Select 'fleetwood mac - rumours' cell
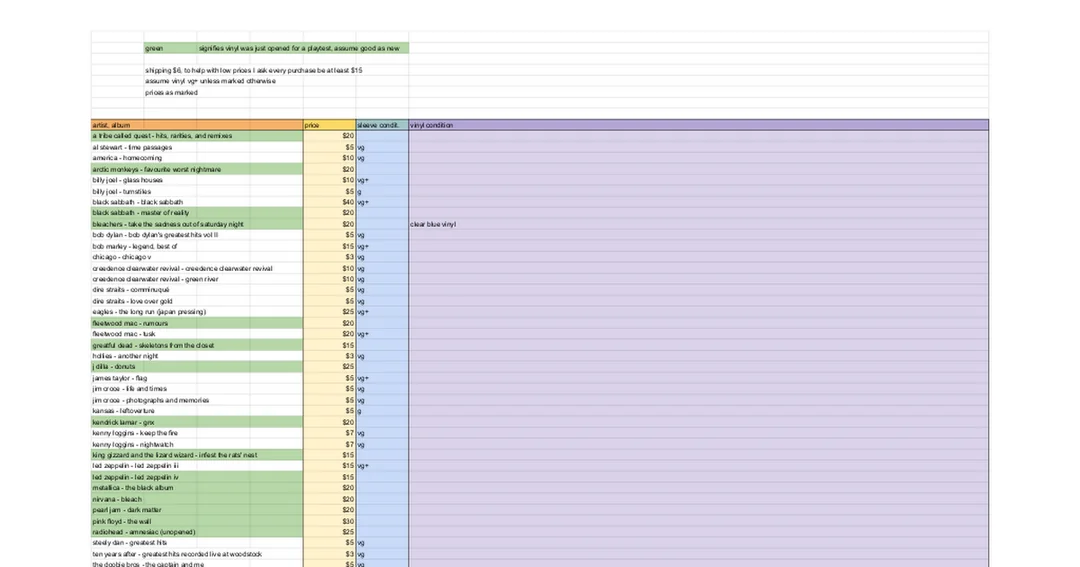The image size is (1080, 567). (x=197, y=323)
